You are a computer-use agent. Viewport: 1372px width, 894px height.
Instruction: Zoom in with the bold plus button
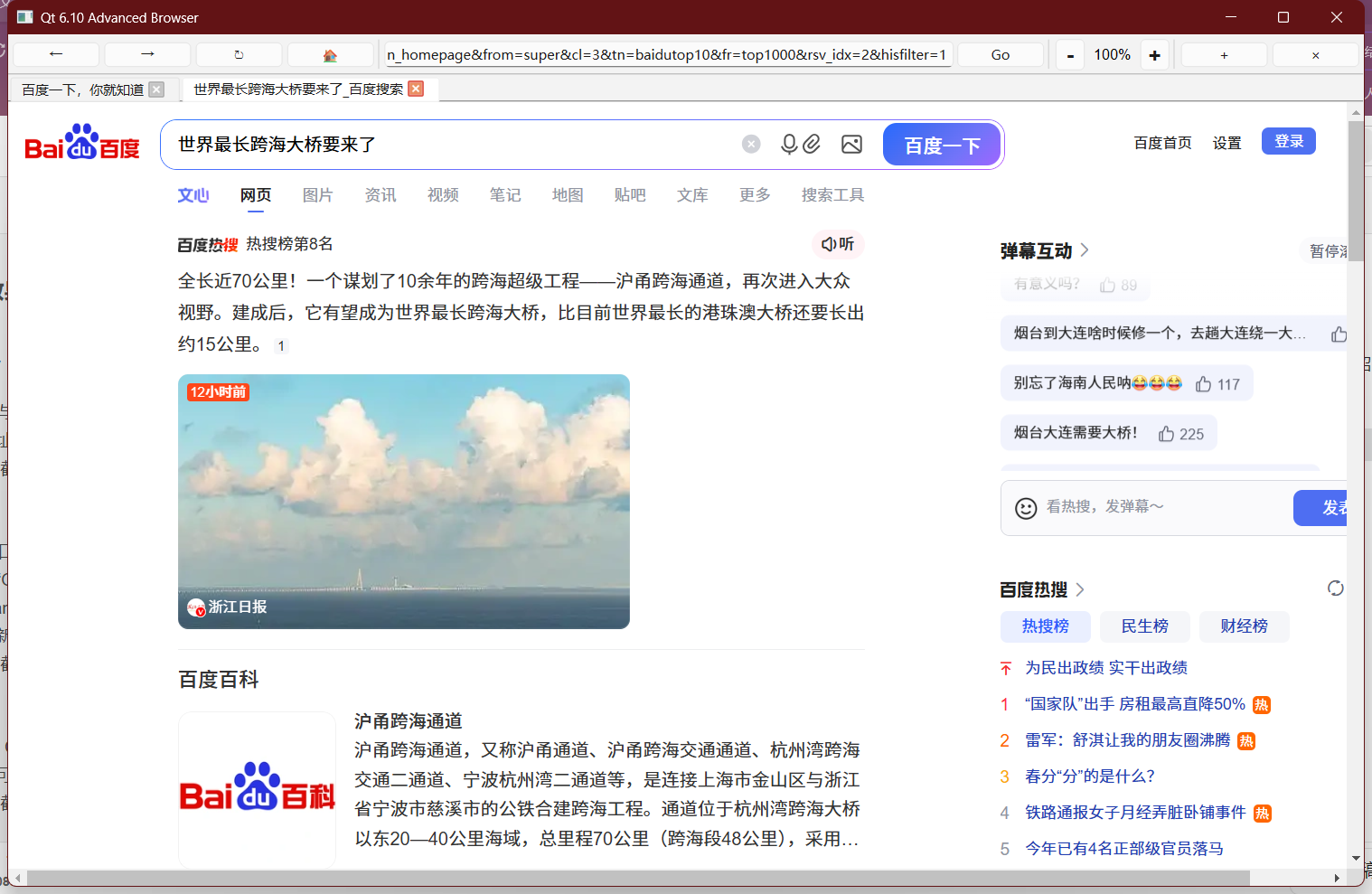[1154, 55]
